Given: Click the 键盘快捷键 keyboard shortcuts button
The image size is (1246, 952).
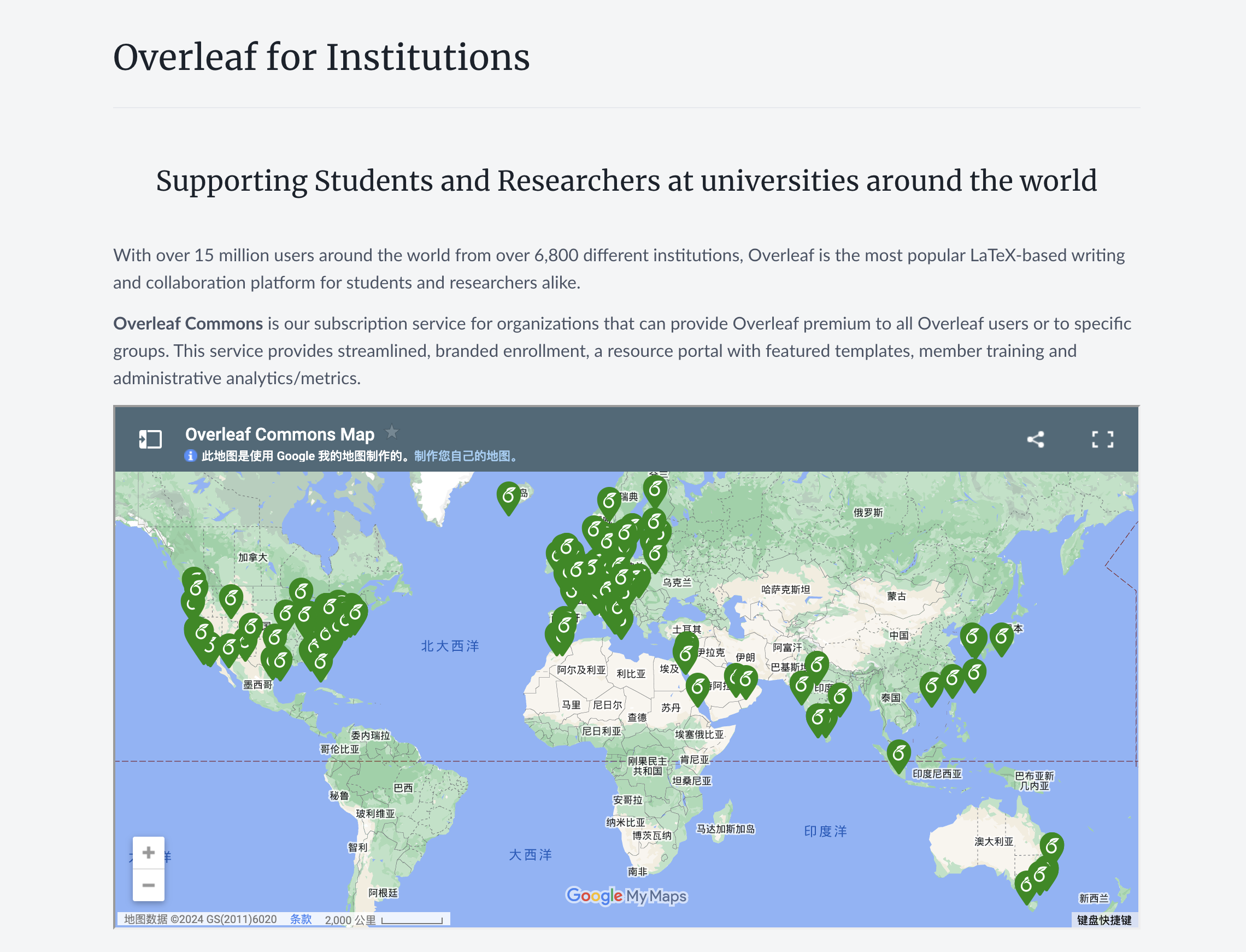Looking at the screenshot, I should click(1104, 920).
